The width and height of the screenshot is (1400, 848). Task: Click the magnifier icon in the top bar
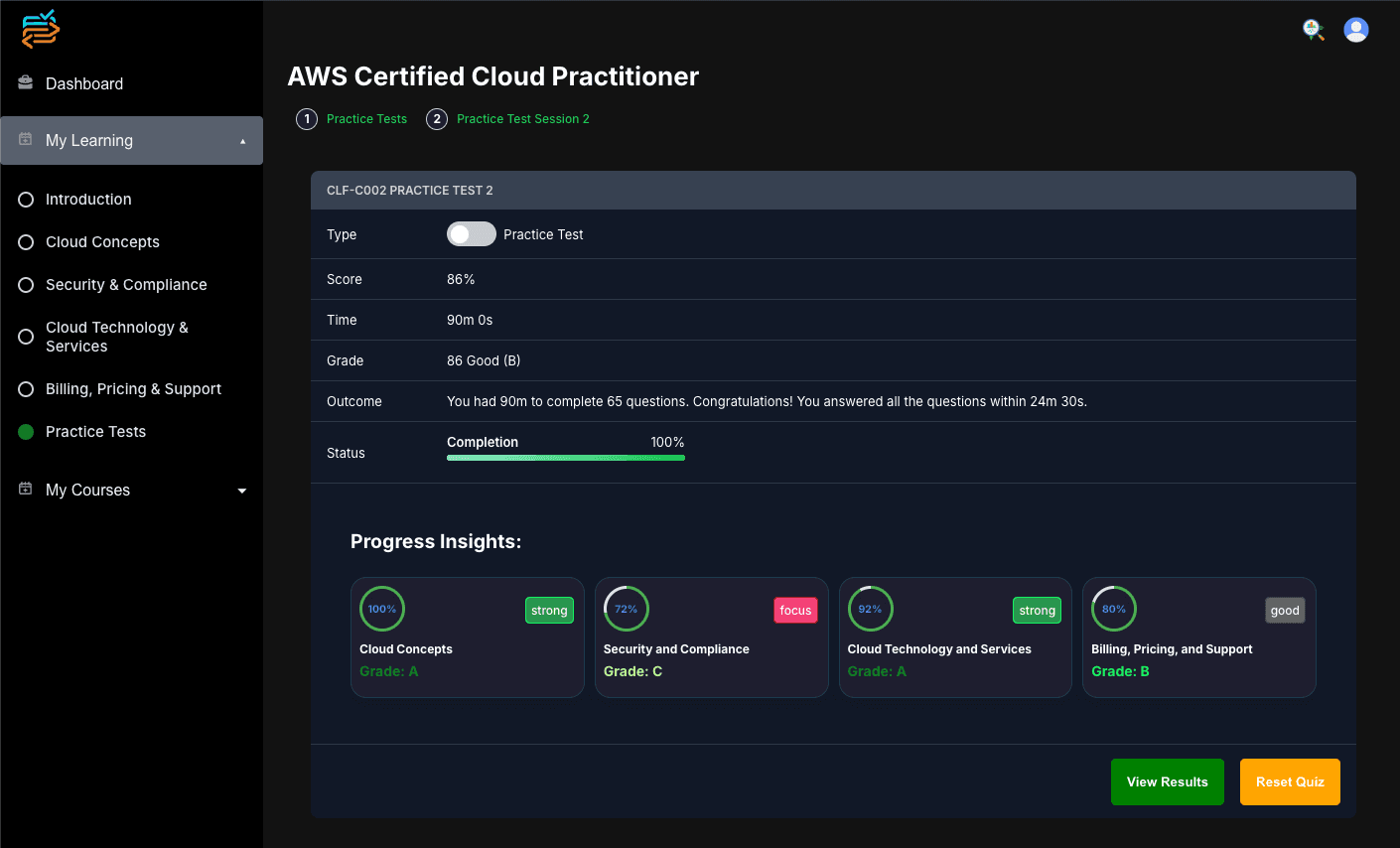click(1313, 30)
